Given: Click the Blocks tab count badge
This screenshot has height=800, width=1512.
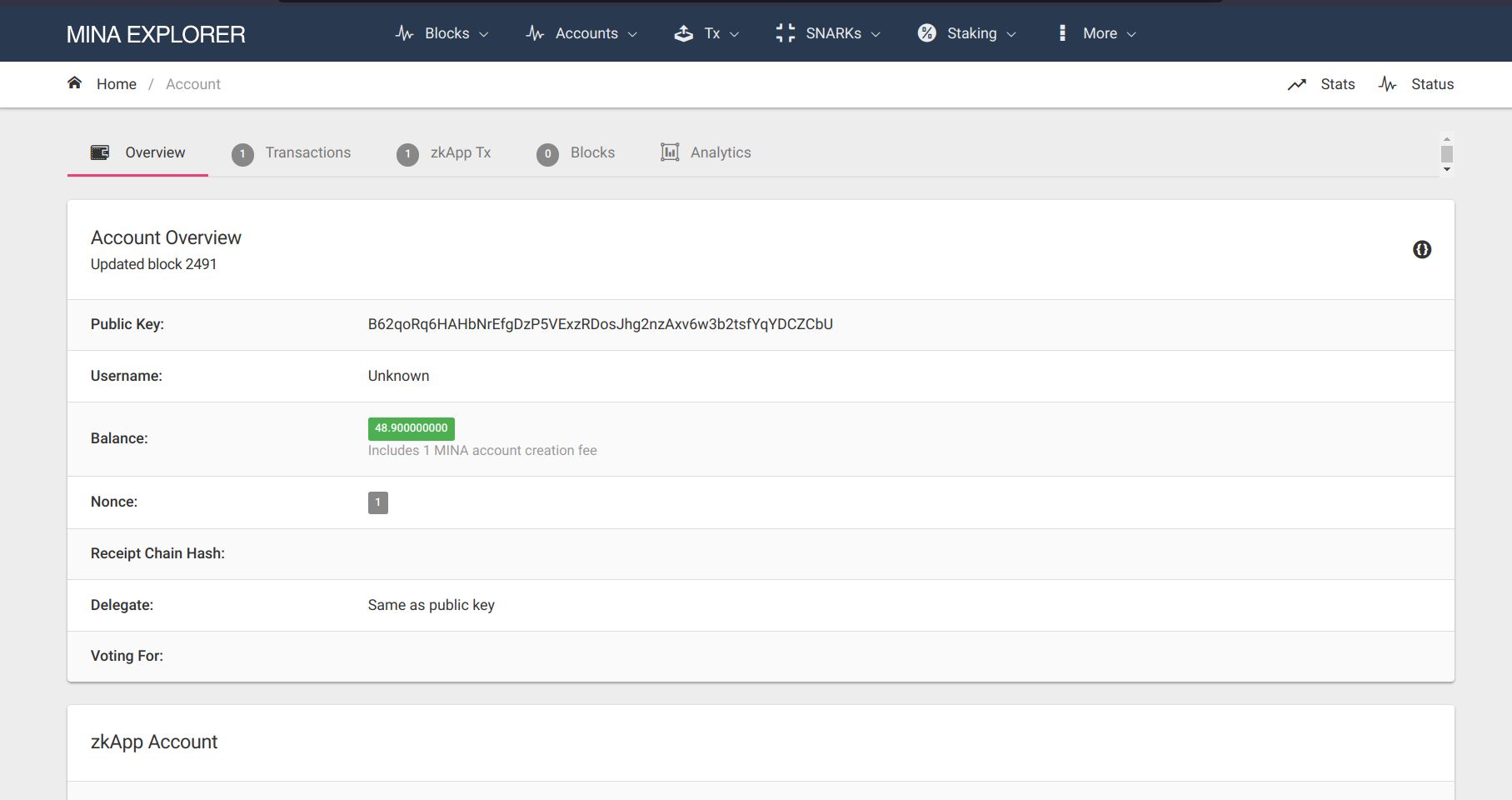Looking at the screenshot, I should tap(547, 154).
